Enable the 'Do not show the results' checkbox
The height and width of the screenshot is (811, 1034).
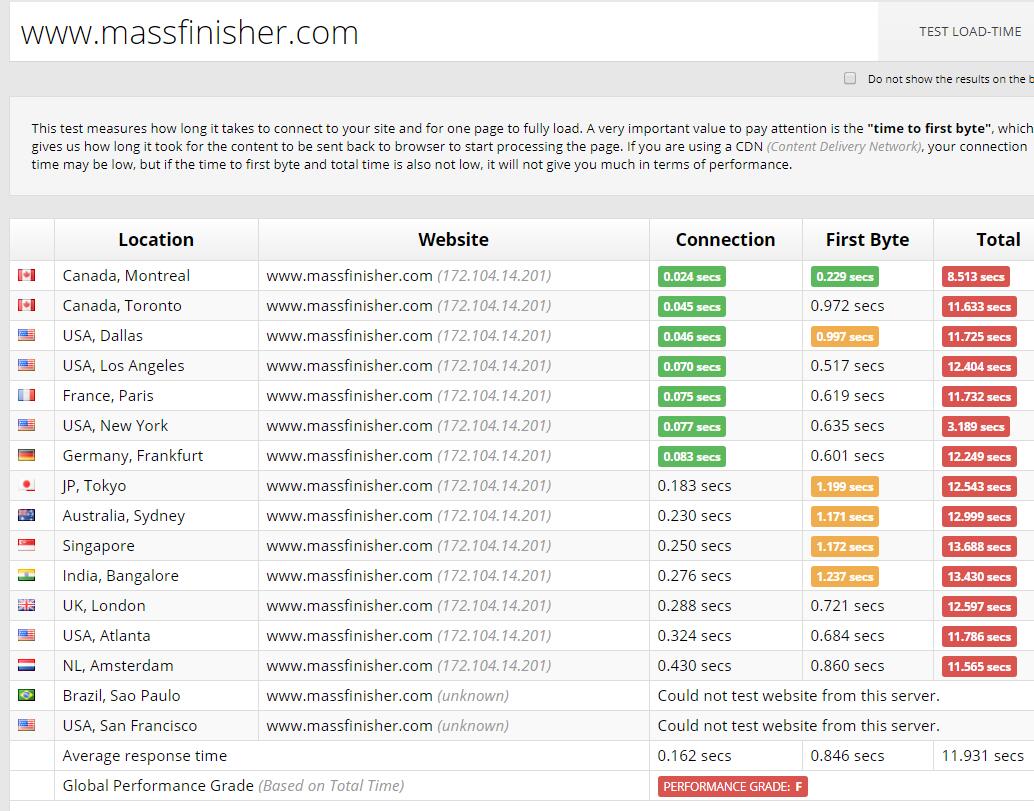(x=850, y=78)
